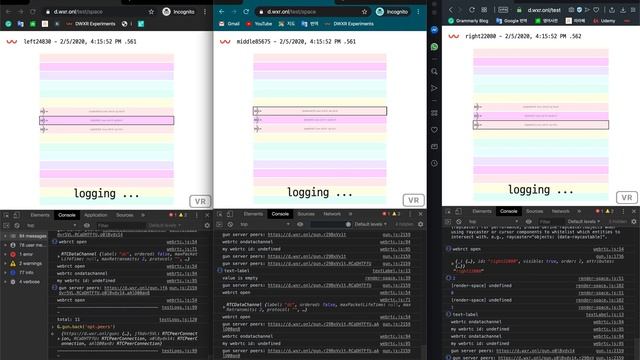Click the VR button in the right window

627,197
